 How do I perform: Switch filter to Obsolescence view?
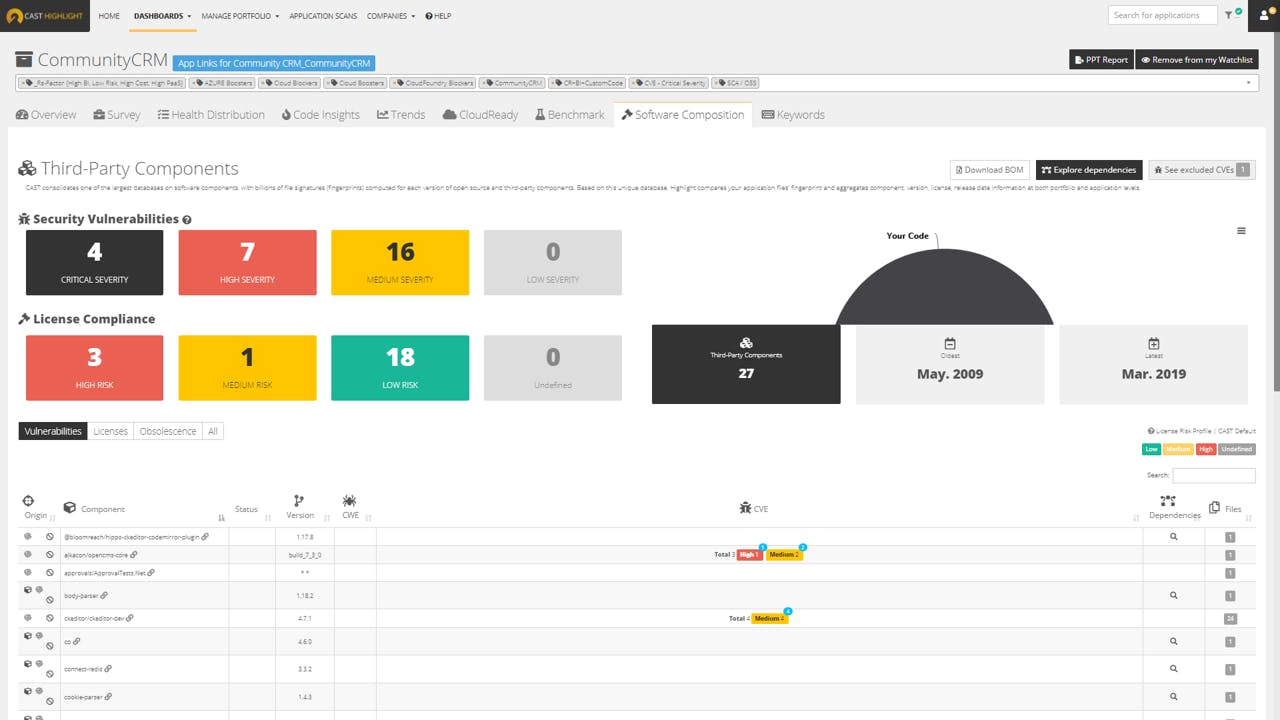[x=167, y=431]
